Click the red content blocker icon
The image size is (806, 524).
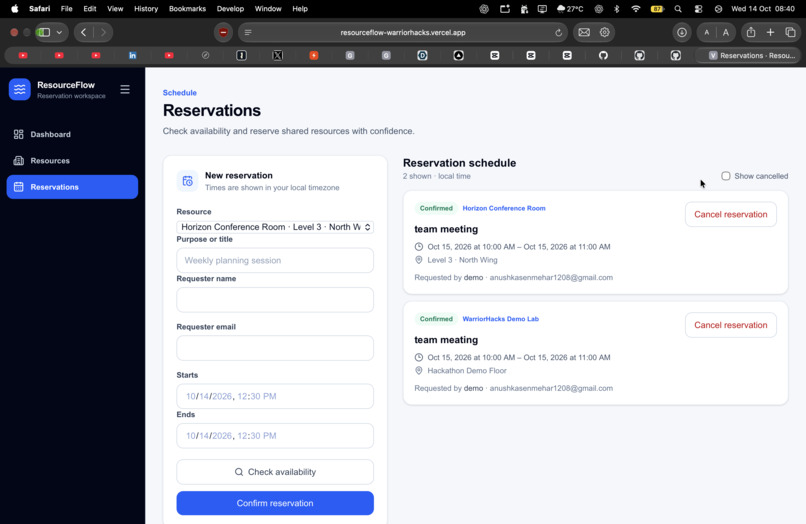point(223,32)
